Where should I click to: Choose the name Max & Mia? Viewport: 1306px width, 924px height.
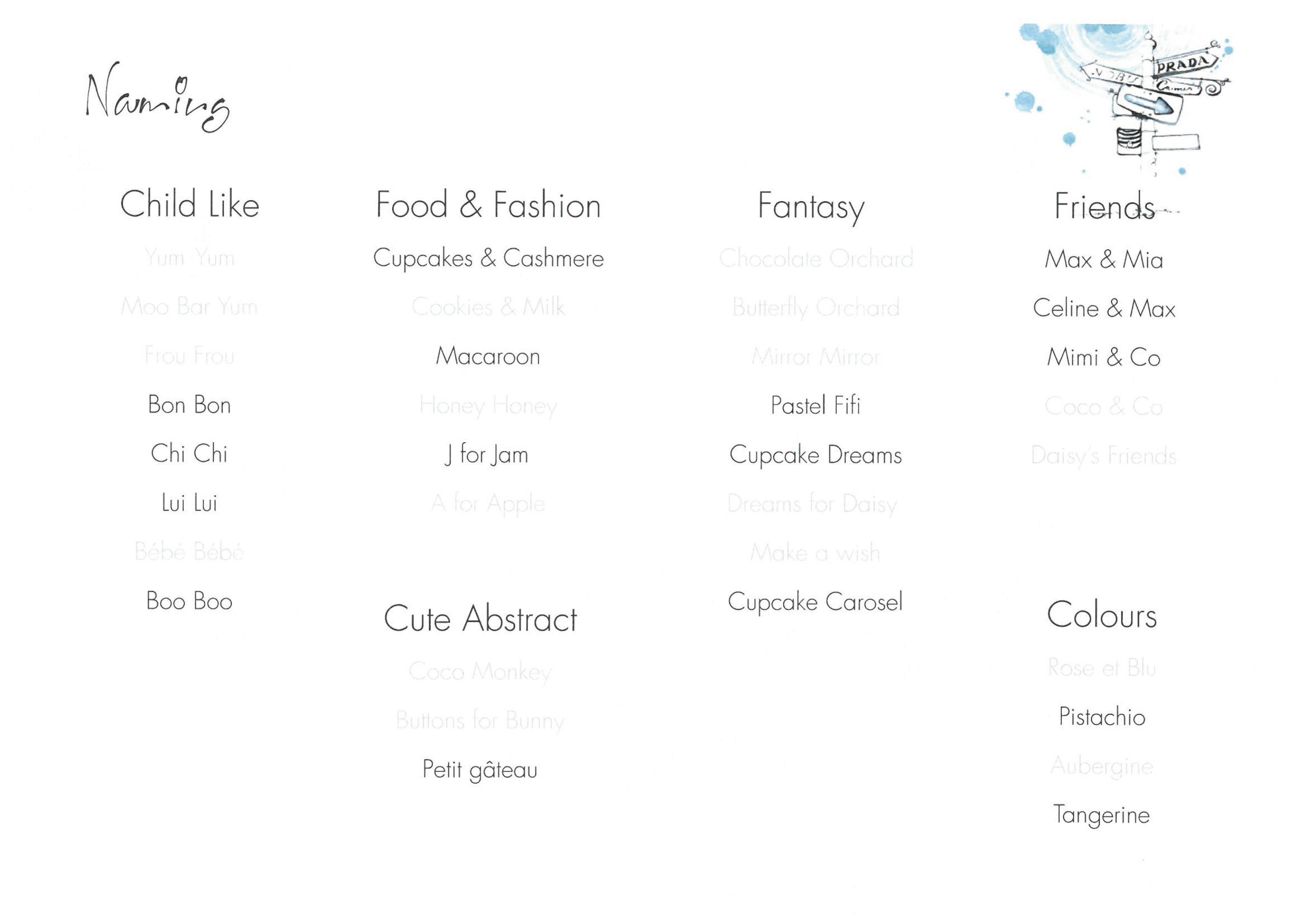pos(1104,260)
